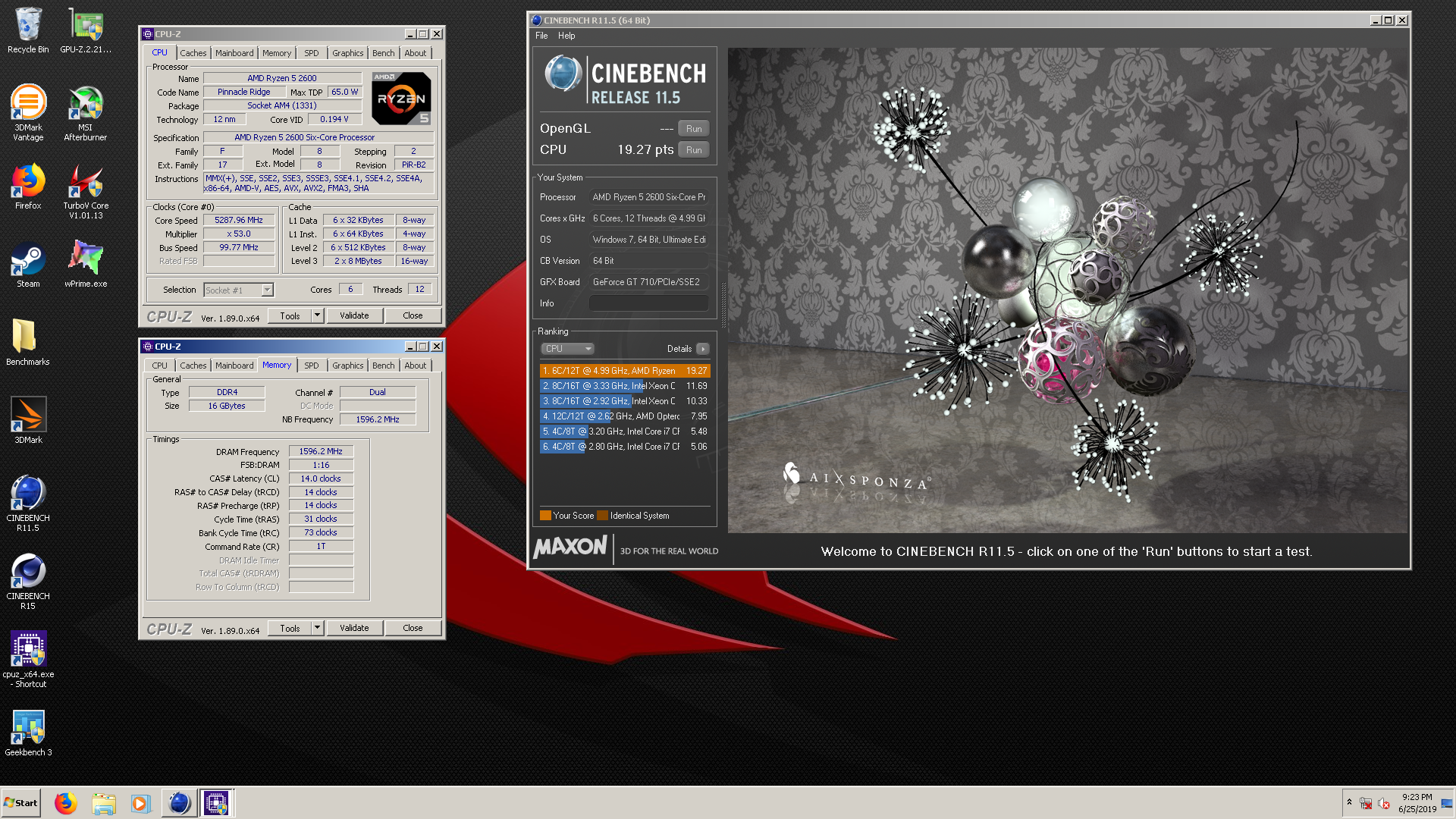
Task: Open CINEBENCH R15 desktop shortcut
Action: coord(28,582)
